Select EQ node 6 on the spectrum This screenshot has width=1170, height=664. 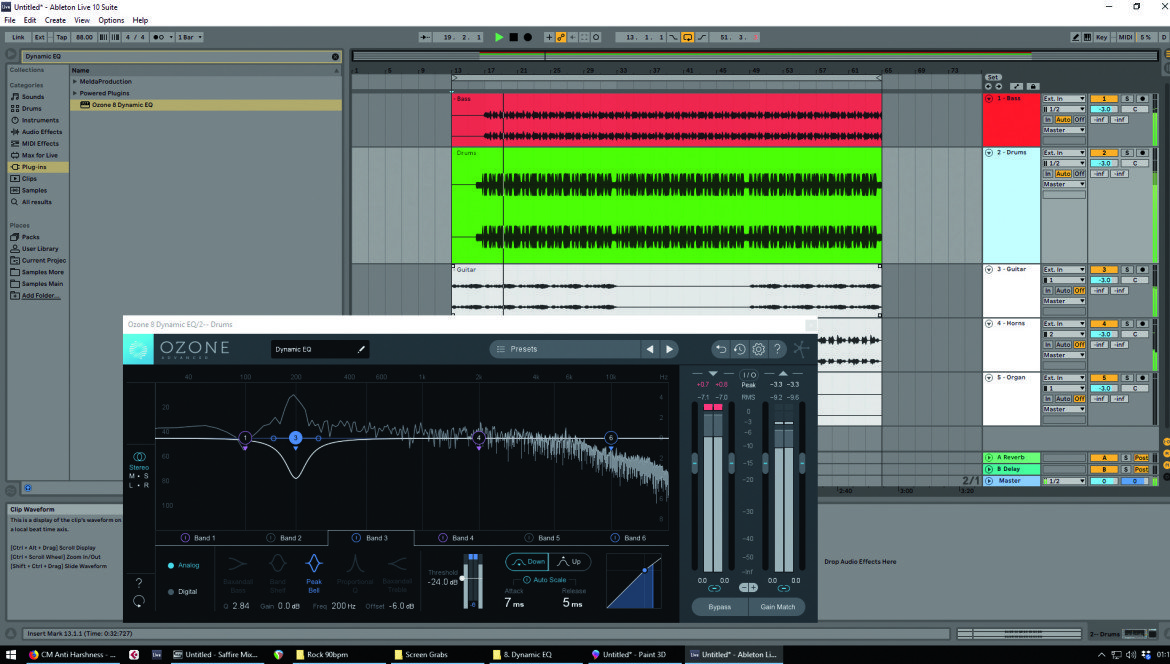[x=610, y=438]
